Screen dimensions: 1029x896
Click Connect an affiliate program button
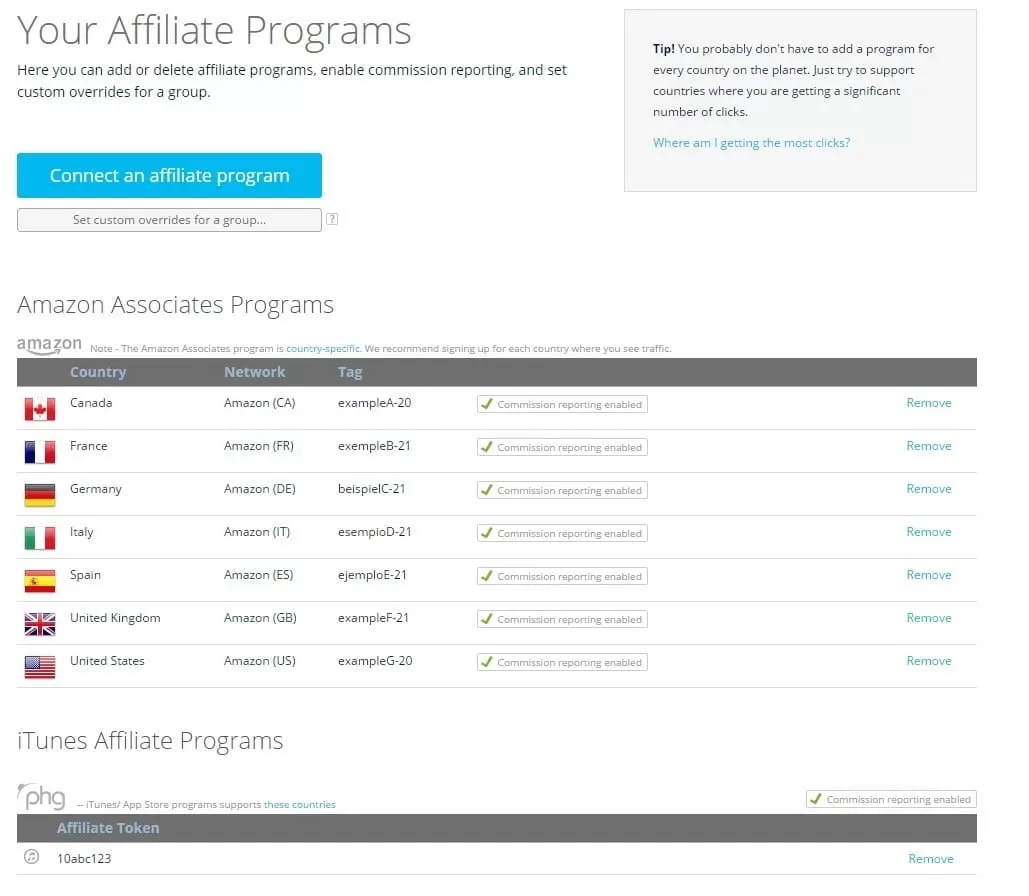[169, 175]
